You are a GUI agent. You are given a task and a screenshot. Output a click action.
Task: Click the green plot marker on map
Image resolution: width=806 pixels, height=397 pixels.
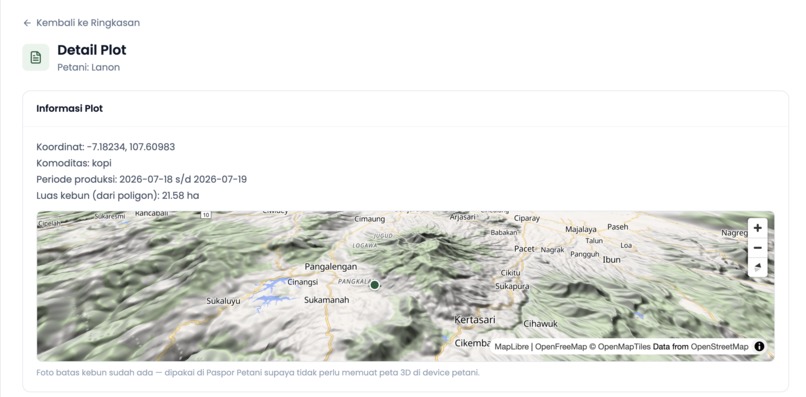(x=374, y=285)
